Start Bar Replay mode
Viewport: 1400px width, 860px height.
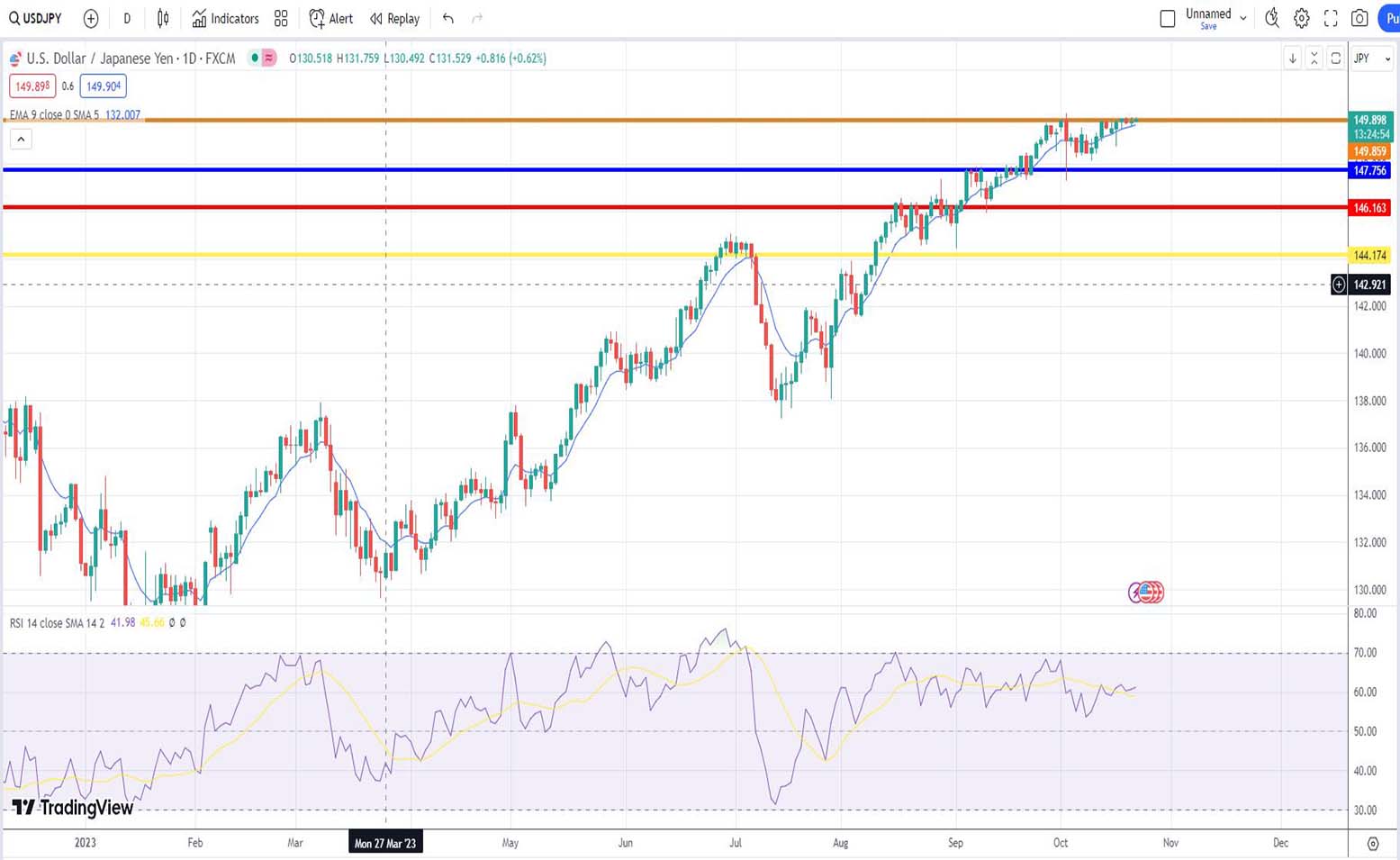click(x=394, y=18)
